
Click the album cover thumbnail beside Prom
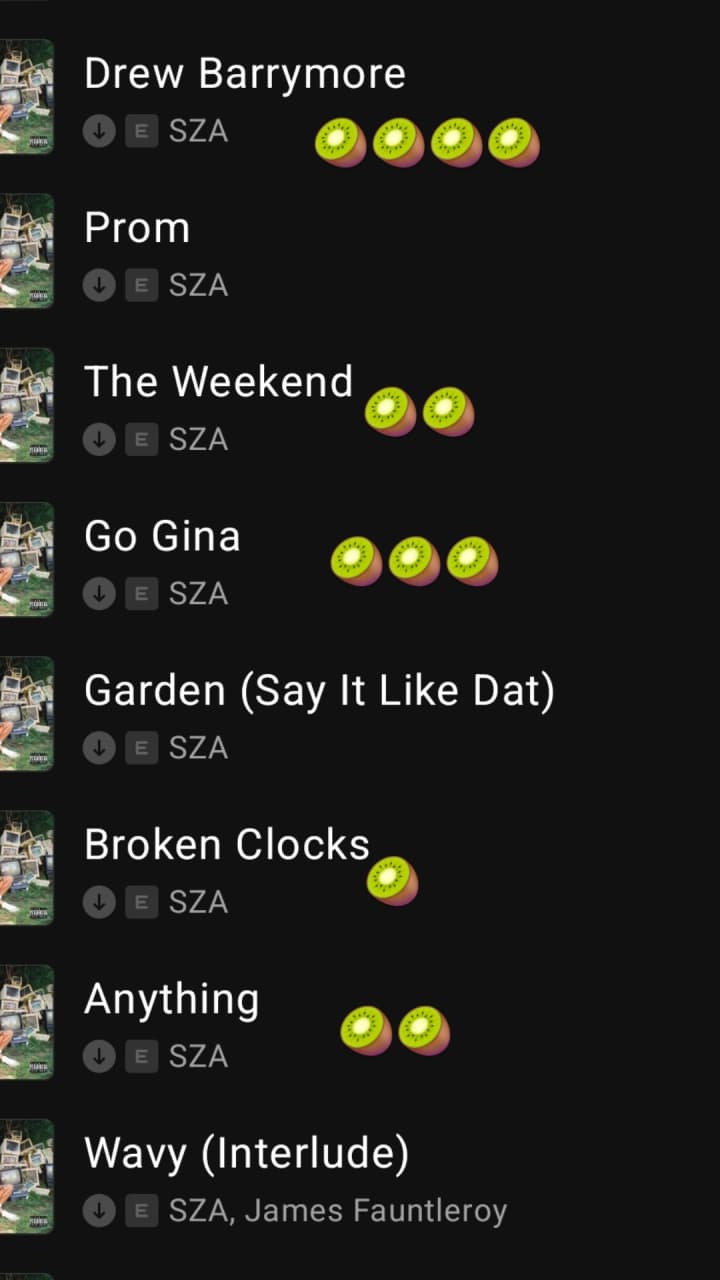click(26, 251)
